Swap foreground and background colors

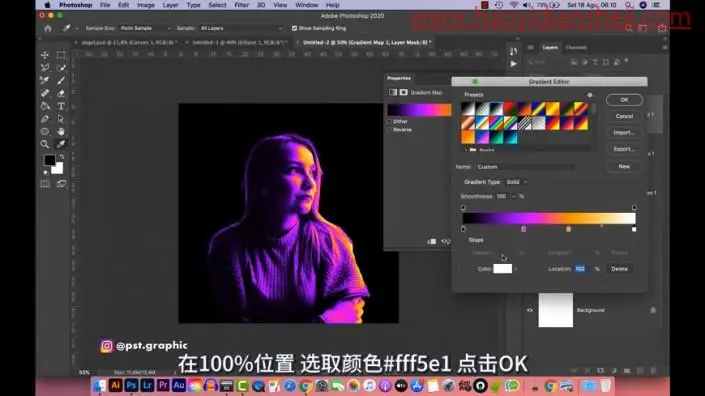62,156
